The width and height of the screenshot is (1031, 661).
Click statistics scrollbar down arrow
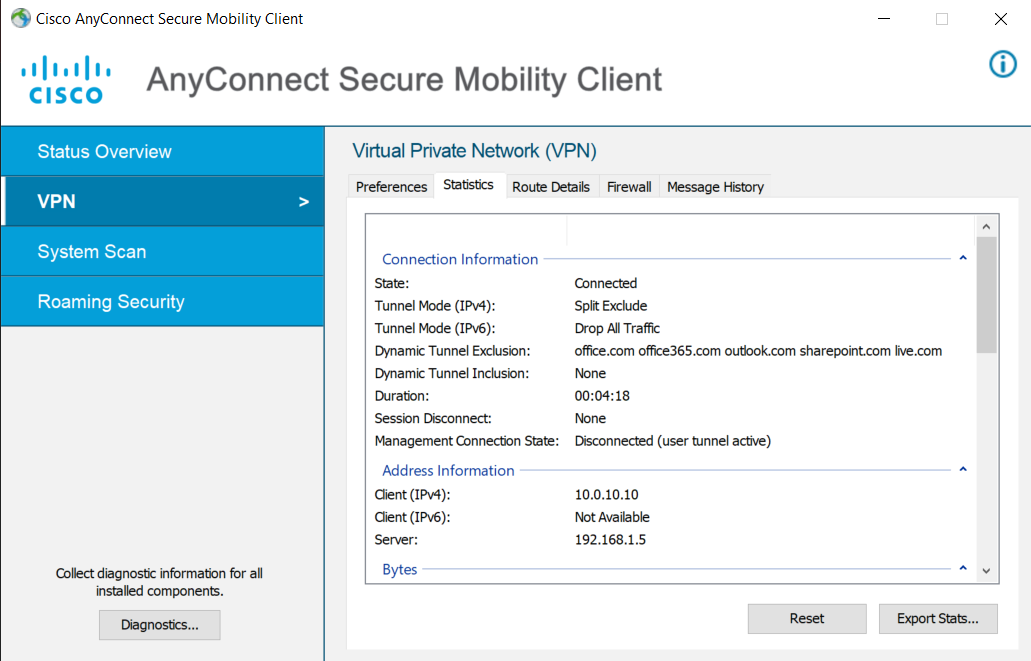tap(986, 571)
